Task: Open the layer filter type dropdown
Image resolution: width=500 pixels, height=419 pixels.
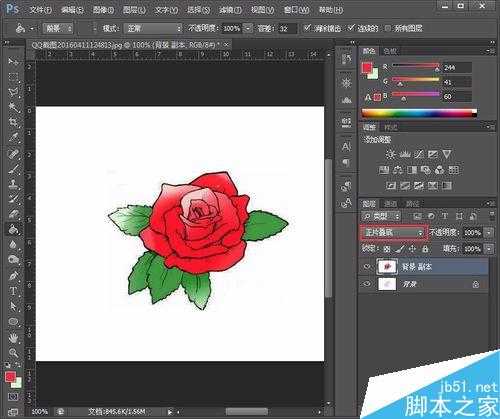Action: (x=381, y=216)
